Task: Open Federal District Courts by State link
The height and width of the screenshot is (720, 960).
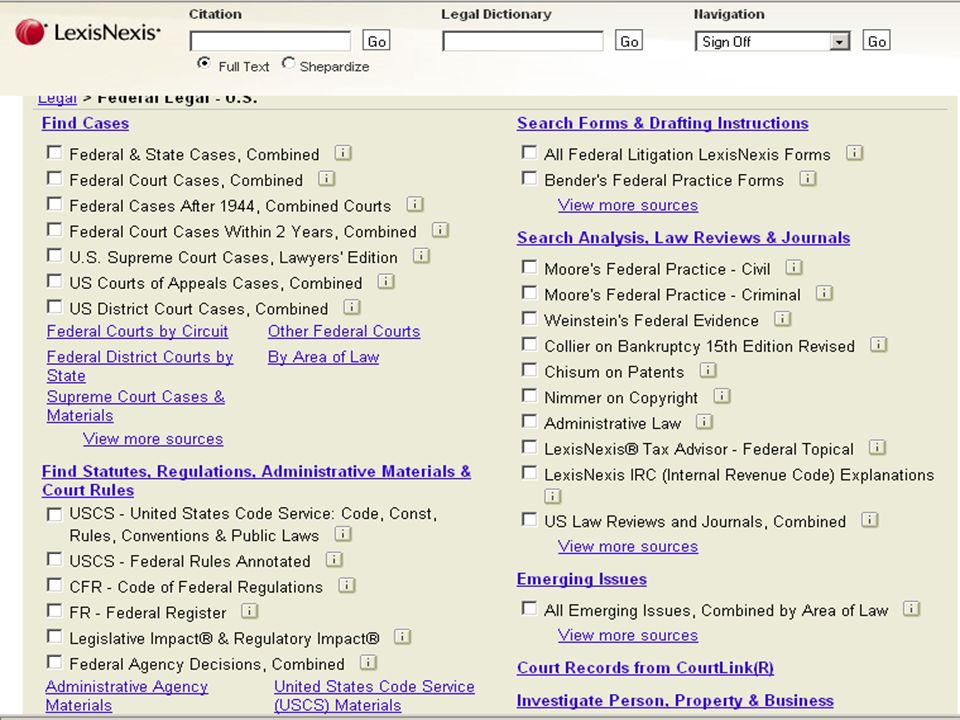Action: (x=140, y=366)
